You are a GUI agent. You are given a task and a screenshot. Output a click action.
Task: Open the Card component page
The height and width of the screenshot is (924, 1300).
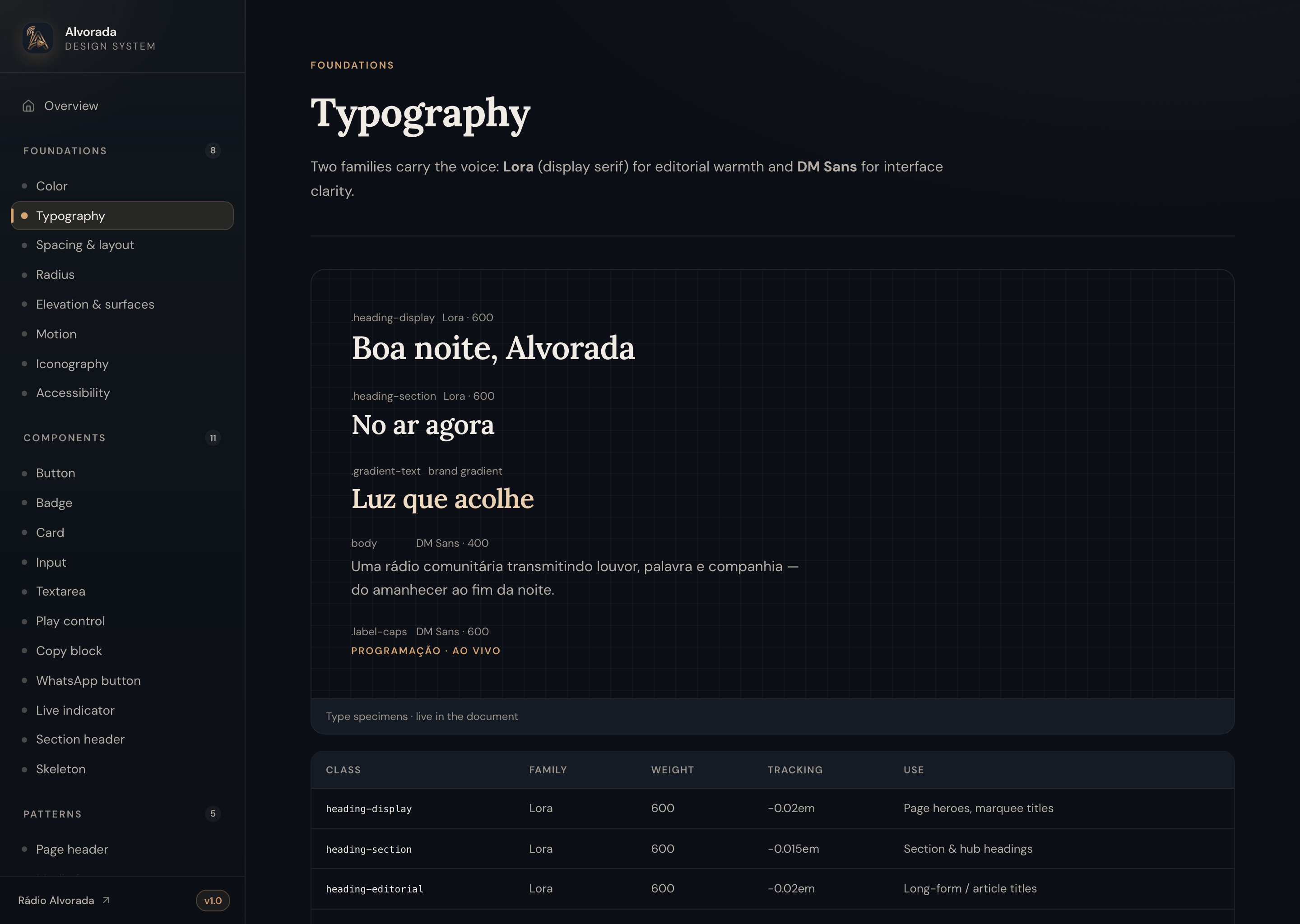[x=122, y=532]
